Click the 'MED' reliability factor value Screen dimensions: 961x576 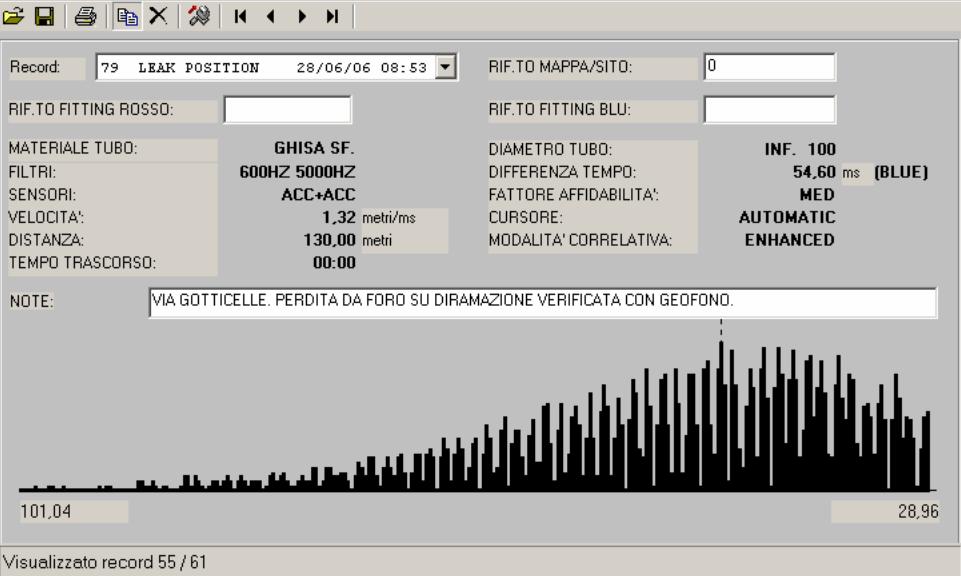[817, 194]
